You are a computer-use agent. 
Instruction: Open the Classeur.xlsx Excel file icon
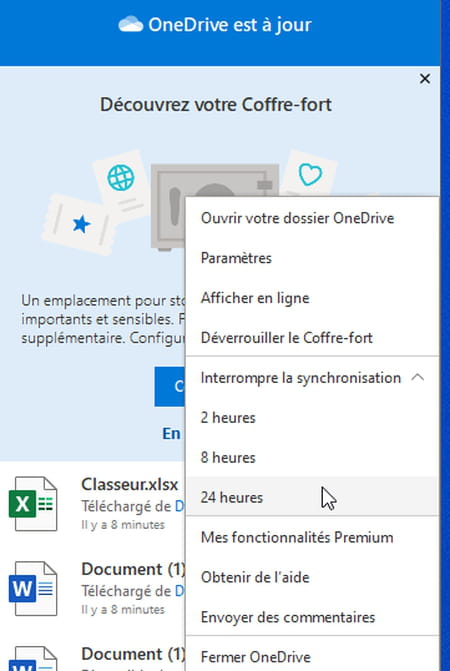33,504
